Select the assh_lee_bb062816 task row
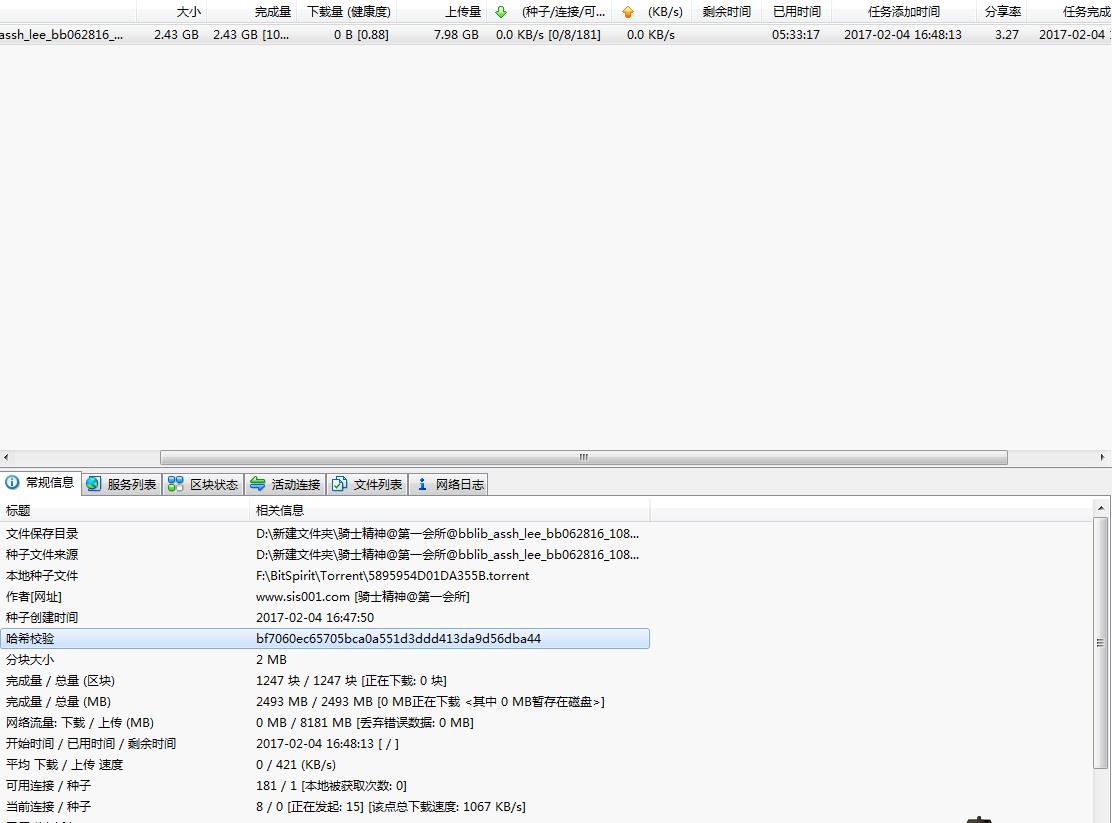The height and width of the screenshot is (823, 1112). point(62,34)
